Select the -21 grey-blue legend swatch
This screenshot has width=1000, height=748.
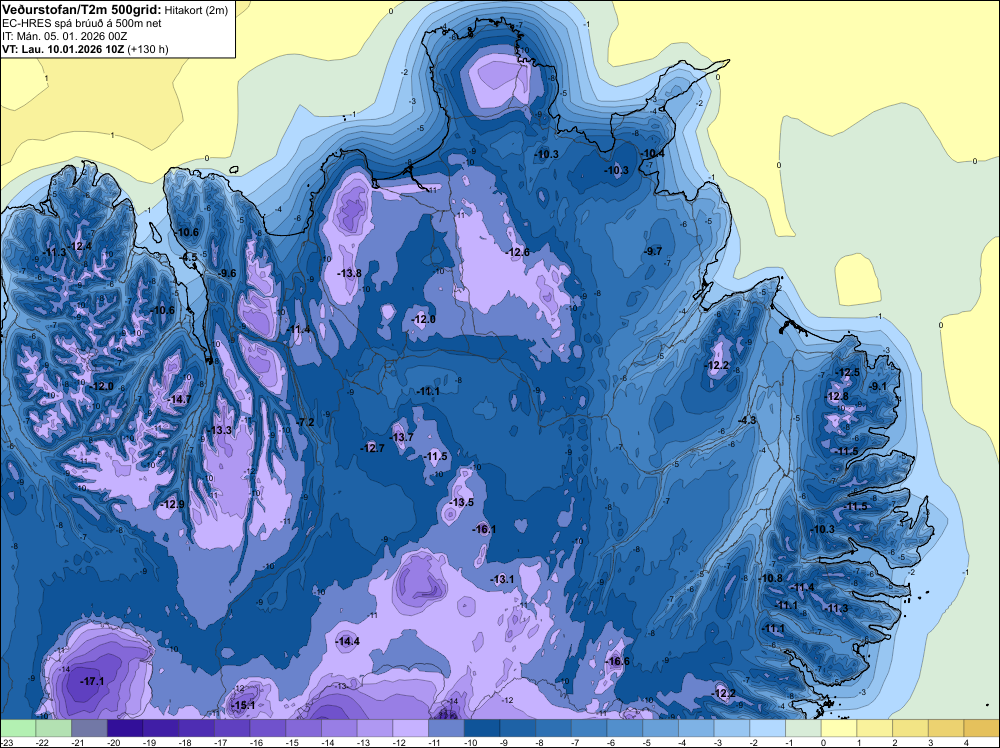(89, 727)
